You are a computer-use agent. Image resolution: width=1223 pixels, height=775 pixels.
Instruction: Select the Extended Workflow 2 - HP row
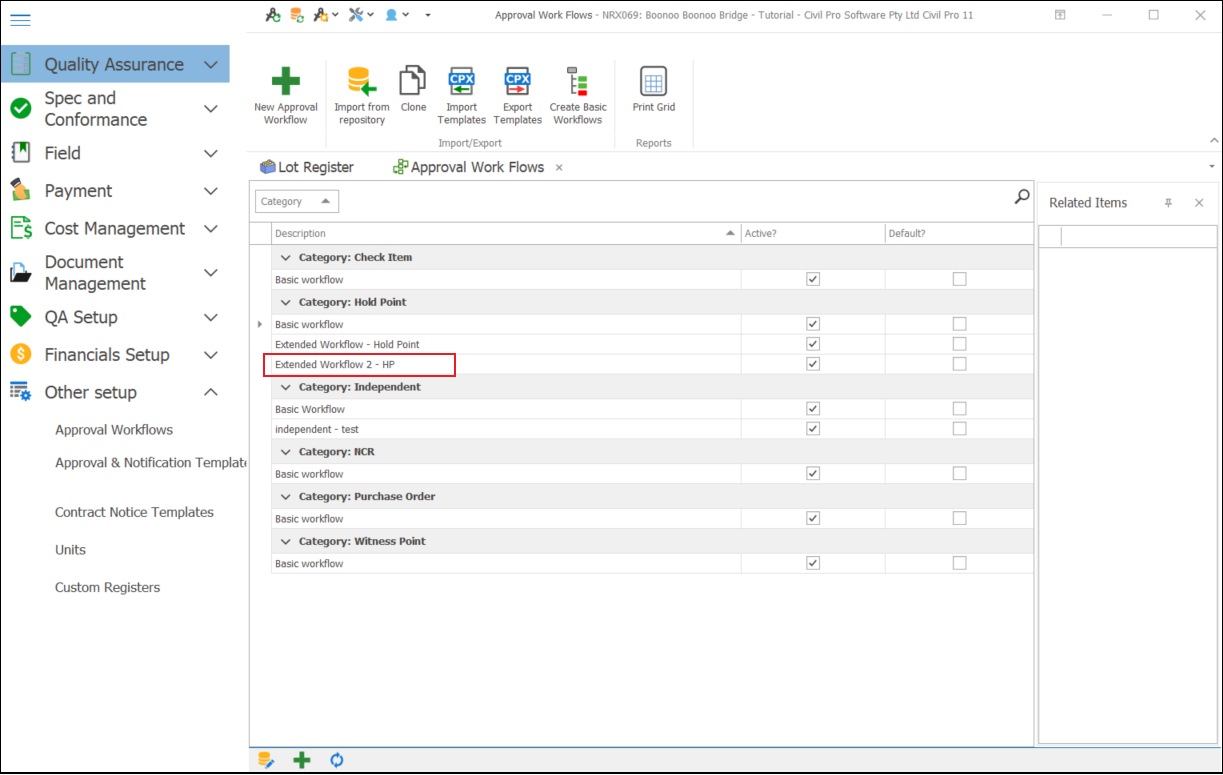[x=652, y=364]
